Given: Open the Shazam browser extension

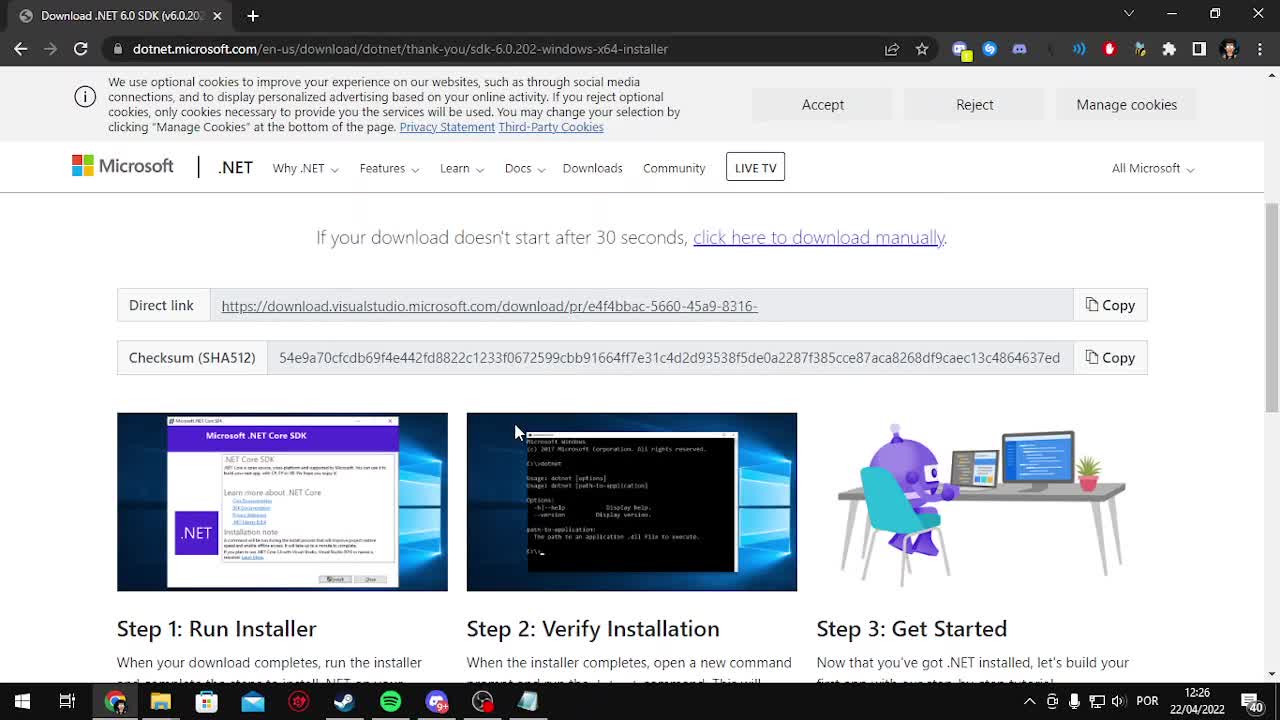Looking at the screenshot, I should (x=989, y=49).
